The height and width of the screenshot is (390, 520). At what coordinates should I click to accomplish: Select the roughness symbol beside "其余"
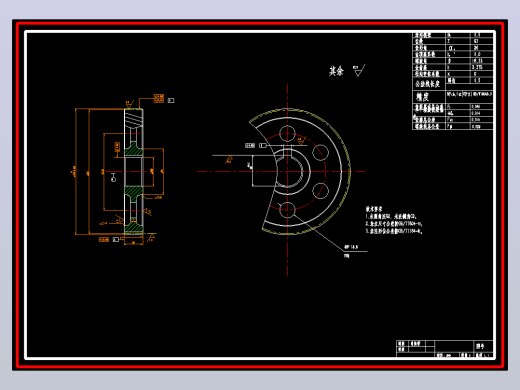click(359, 71)
